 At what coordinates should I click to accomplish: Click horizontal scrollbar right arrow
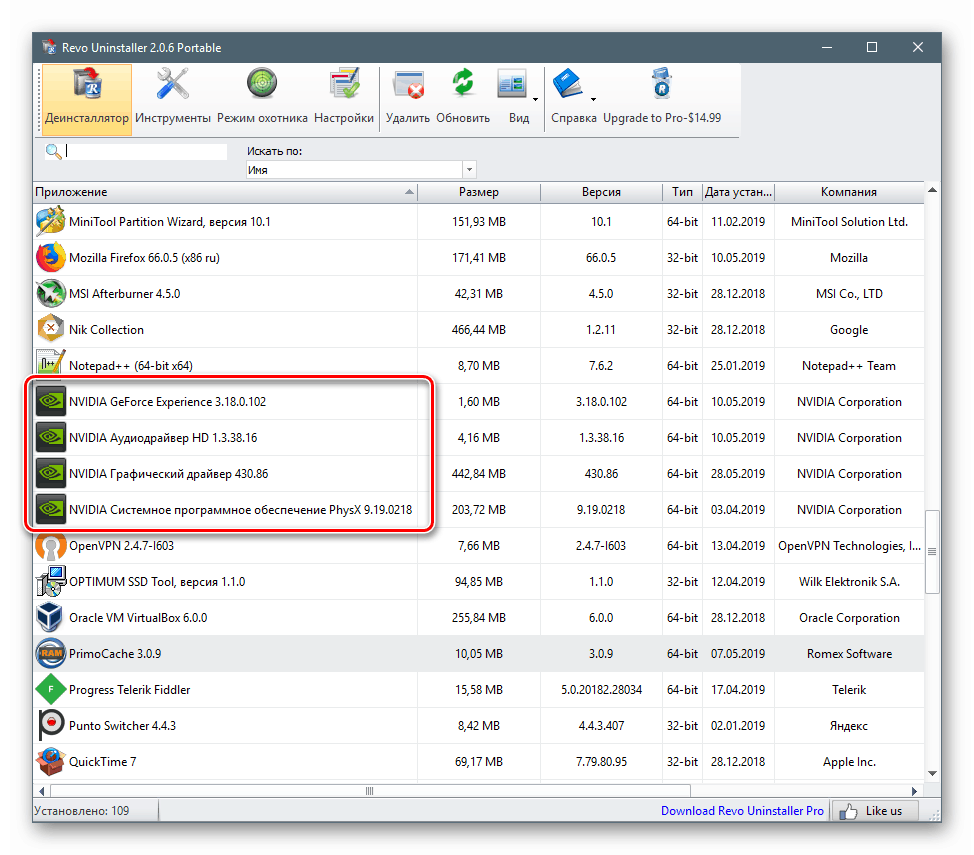(x=914, y=791)
